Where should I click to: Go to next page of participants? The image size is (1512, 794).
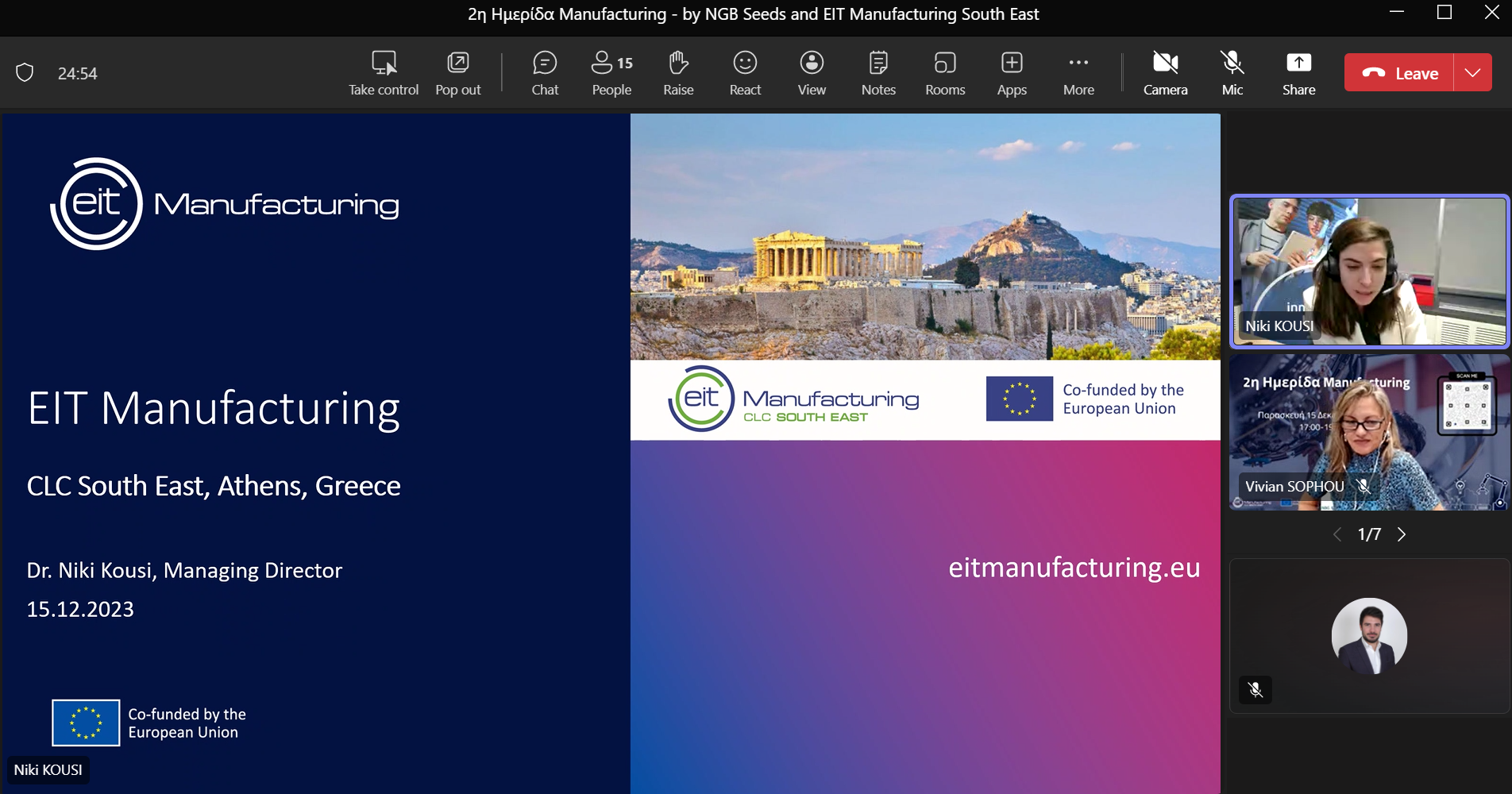coord(1402,534)
